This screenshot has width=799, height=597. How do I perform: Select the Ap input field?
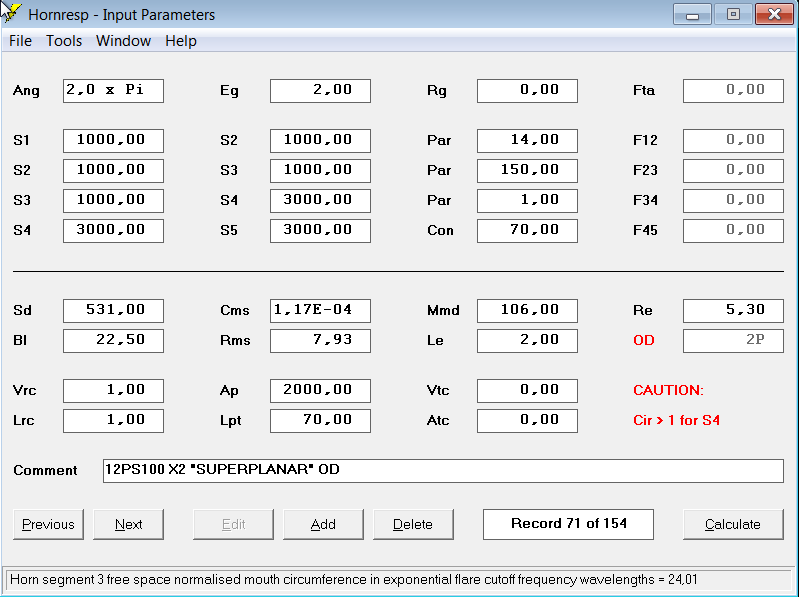pos(320,391)
